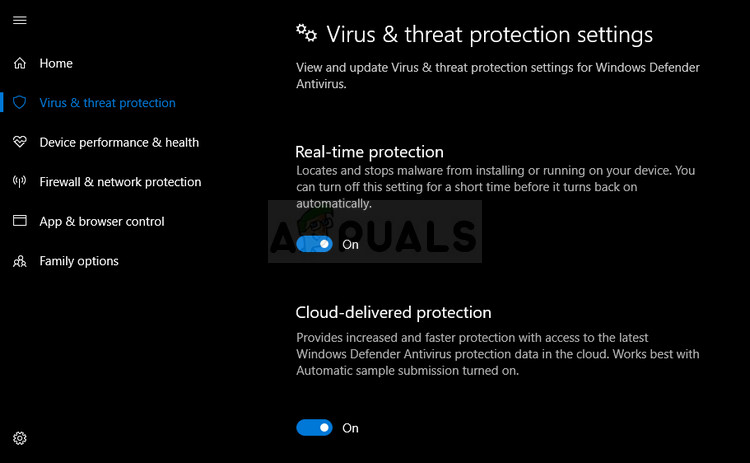Click the Device health heart icon

20,142
